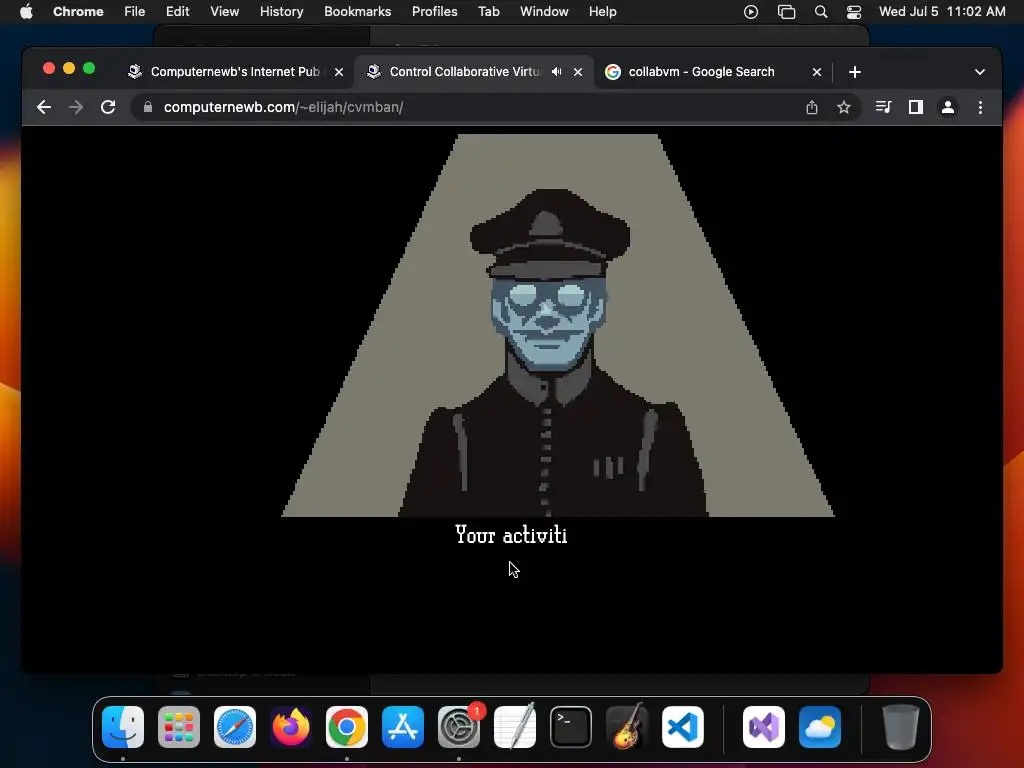The image size is (1024, 768).
Task: Open a new tab with plus button
Action: [855, 72]
